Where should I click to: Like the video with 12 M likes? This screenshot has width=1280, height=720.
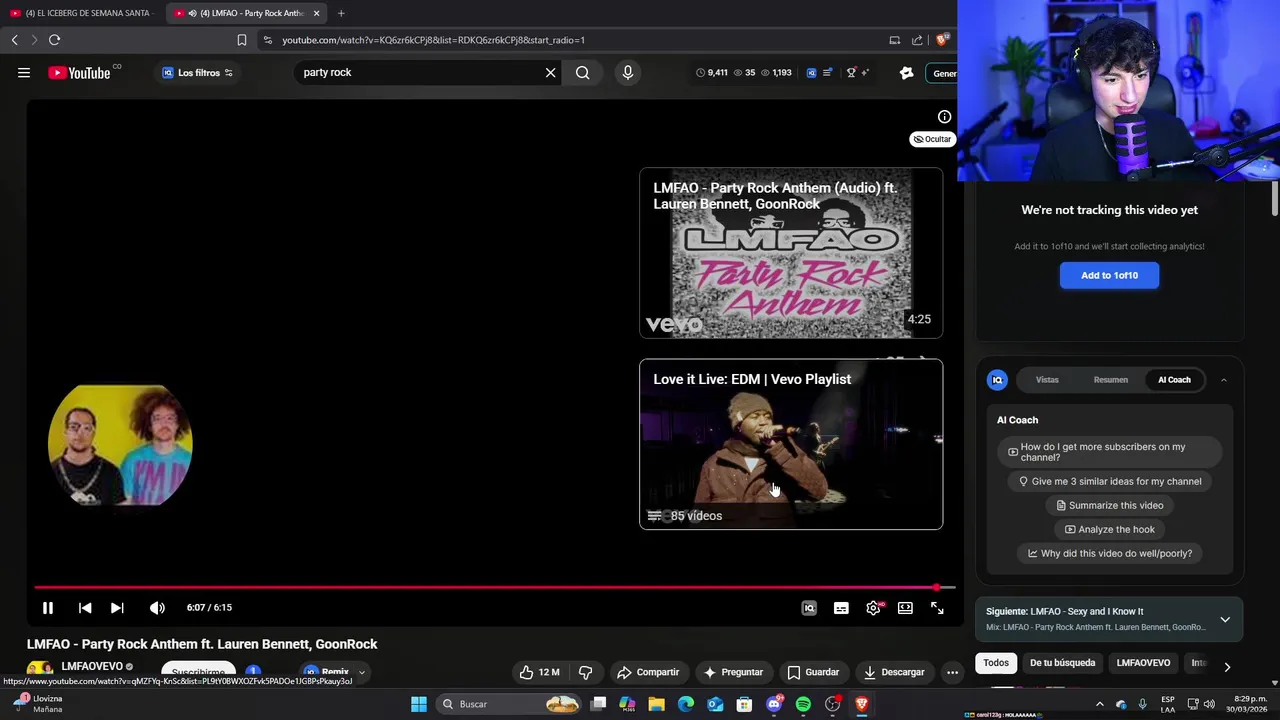coord(539,672)
